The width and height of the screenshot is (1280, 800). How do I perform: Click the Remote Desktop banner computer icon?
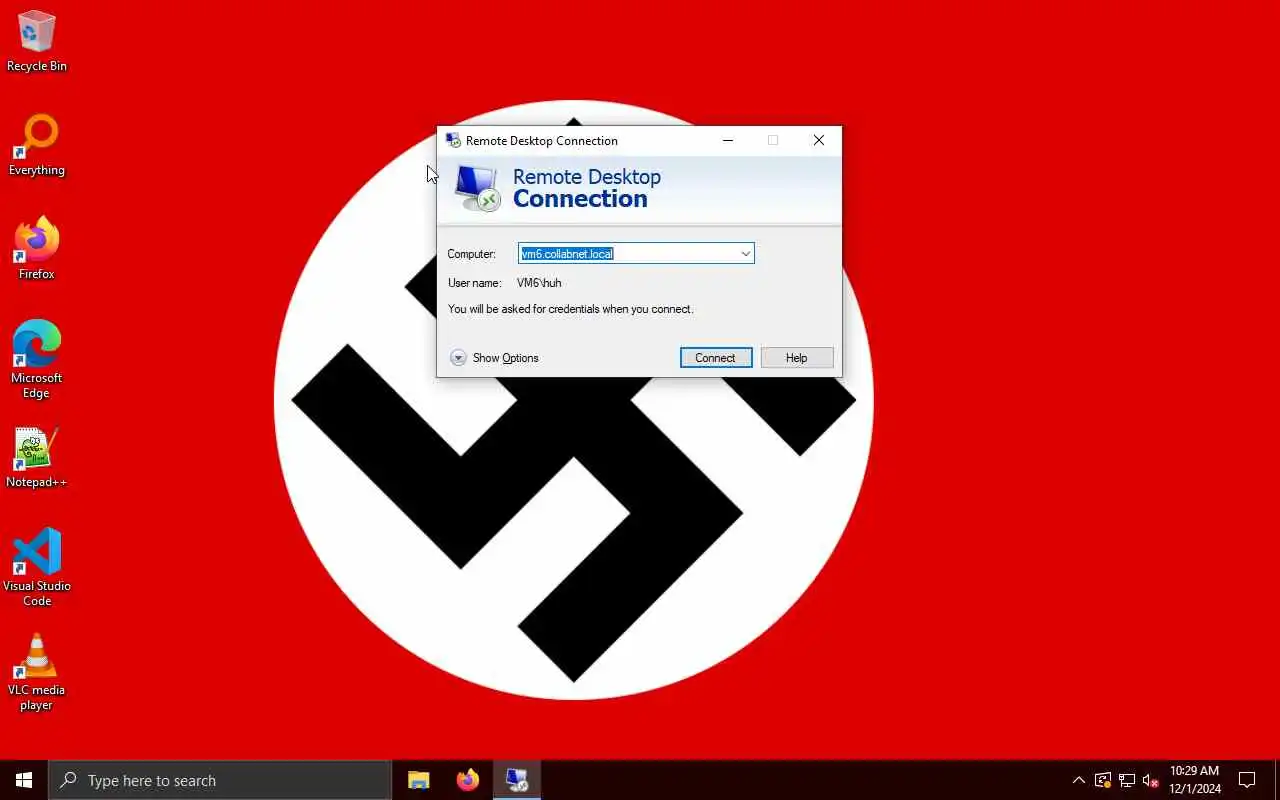click(x=477, y=188)
